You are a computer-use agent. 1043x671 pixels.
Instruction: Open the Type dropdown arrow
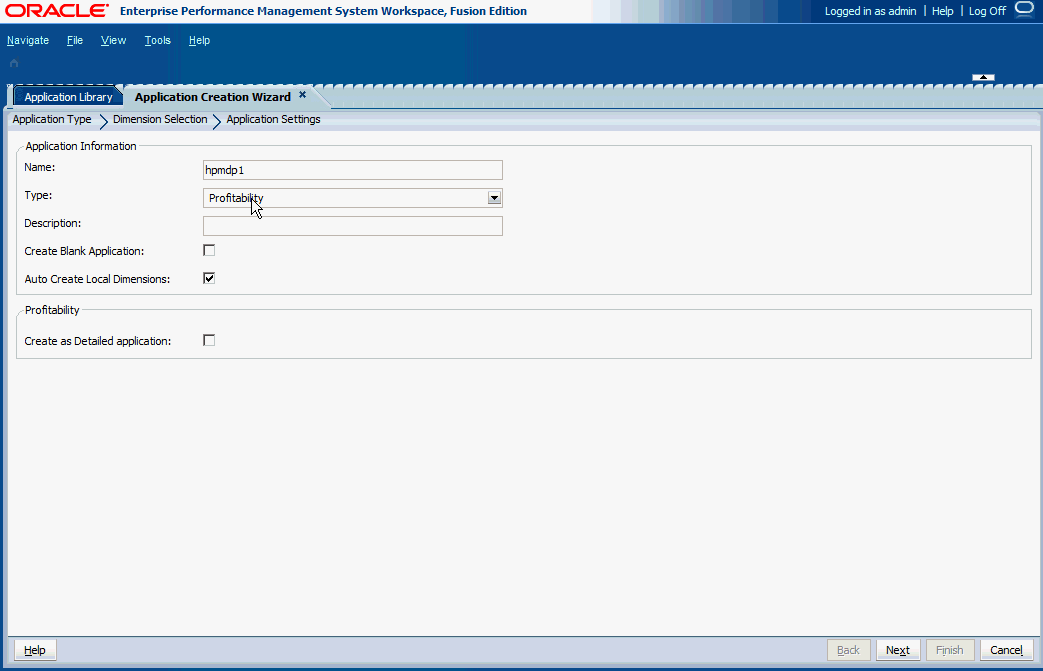pos(494,198)
